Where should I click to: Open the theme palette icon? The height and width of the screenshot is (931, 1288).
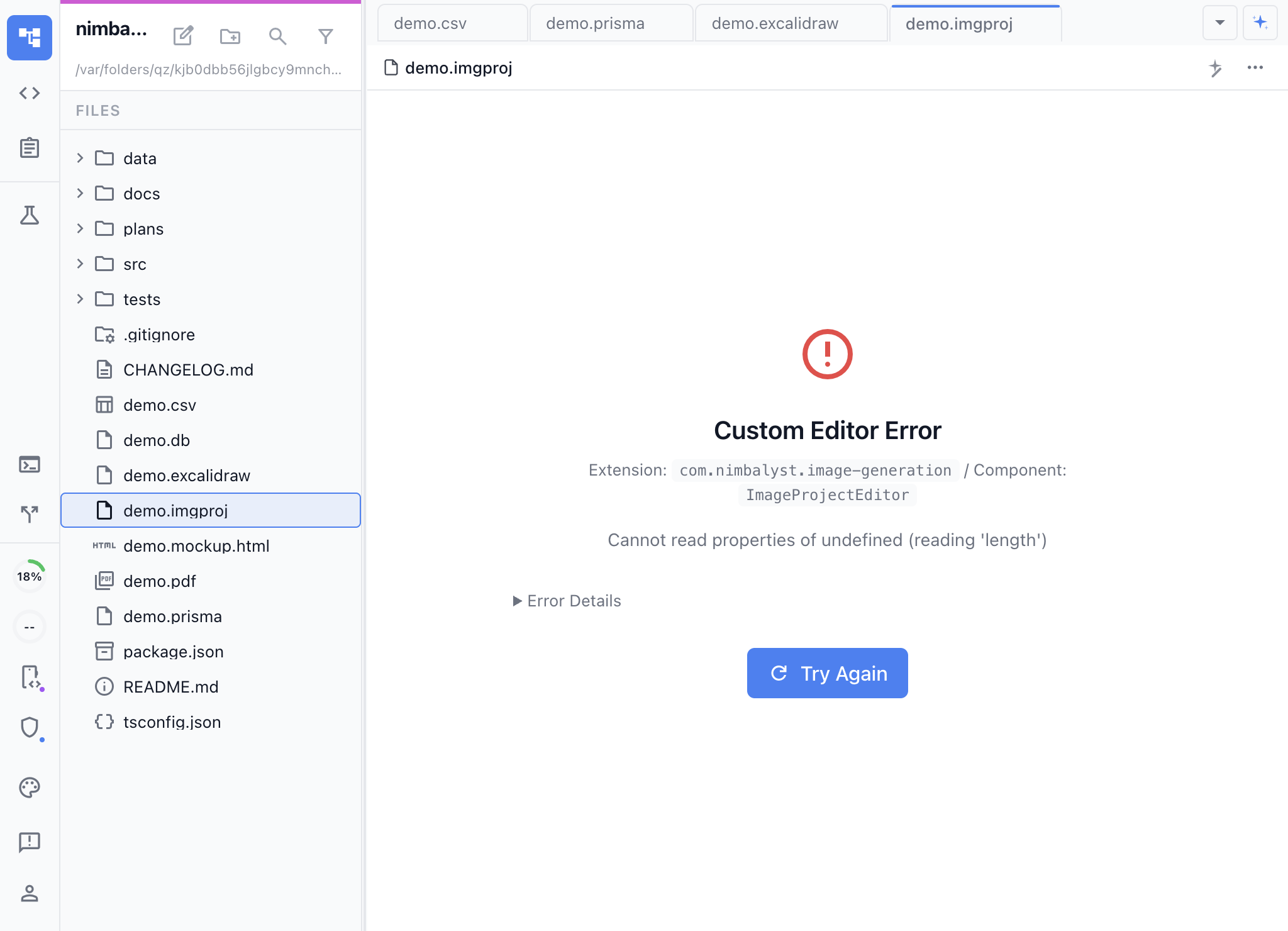point(30,788)
